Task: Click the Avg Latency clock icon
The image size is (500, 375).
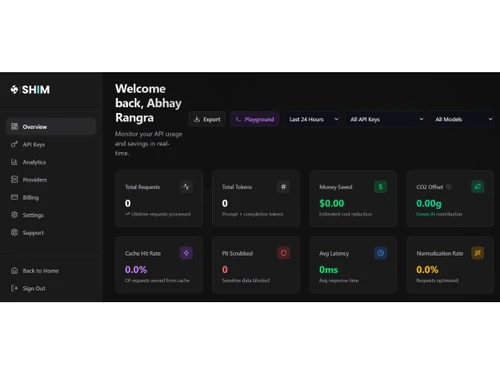Action: tap(381, 253)
